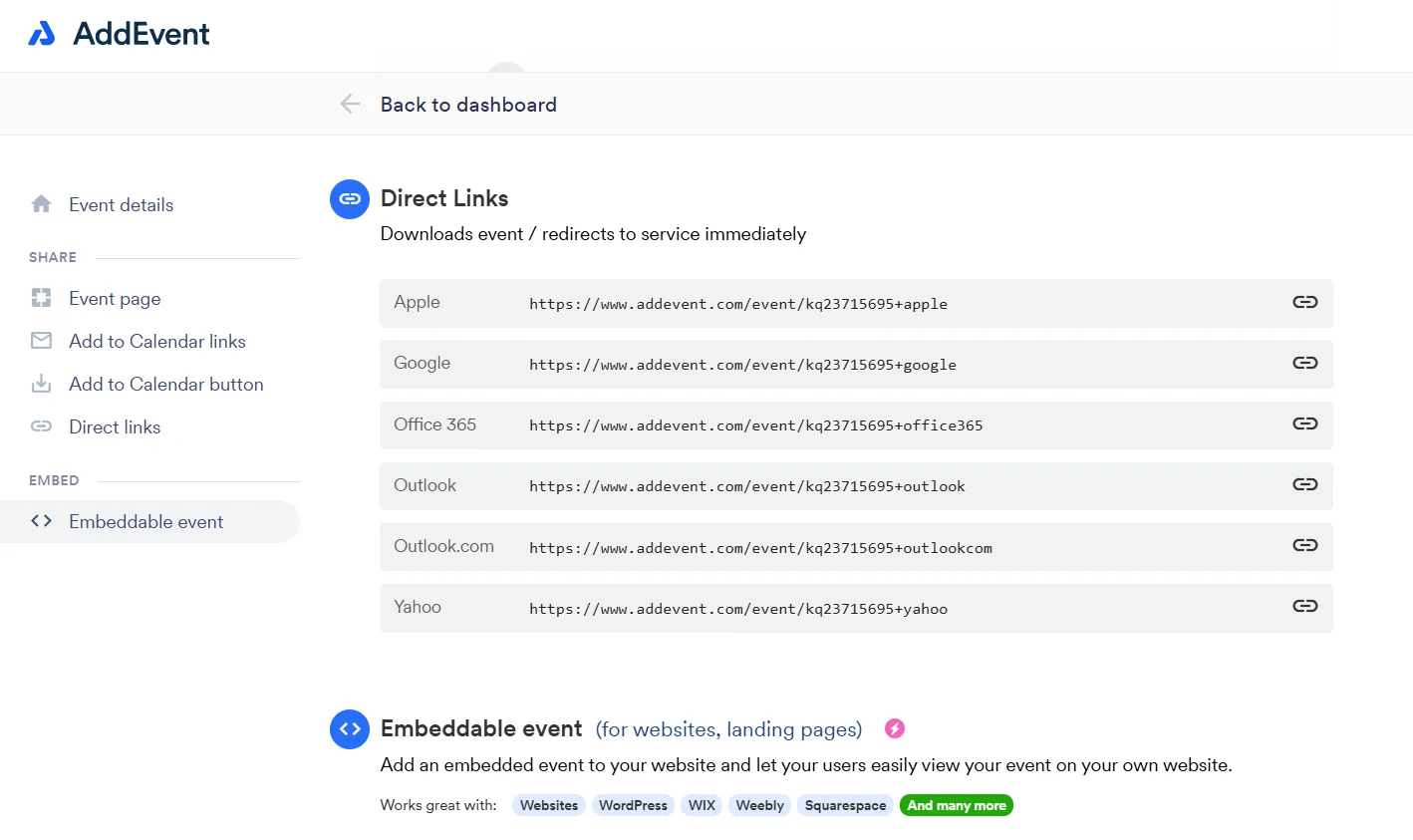Click the AddEvent logo
This screenshot has width=1413, height=840.
[x=119, y=34]
